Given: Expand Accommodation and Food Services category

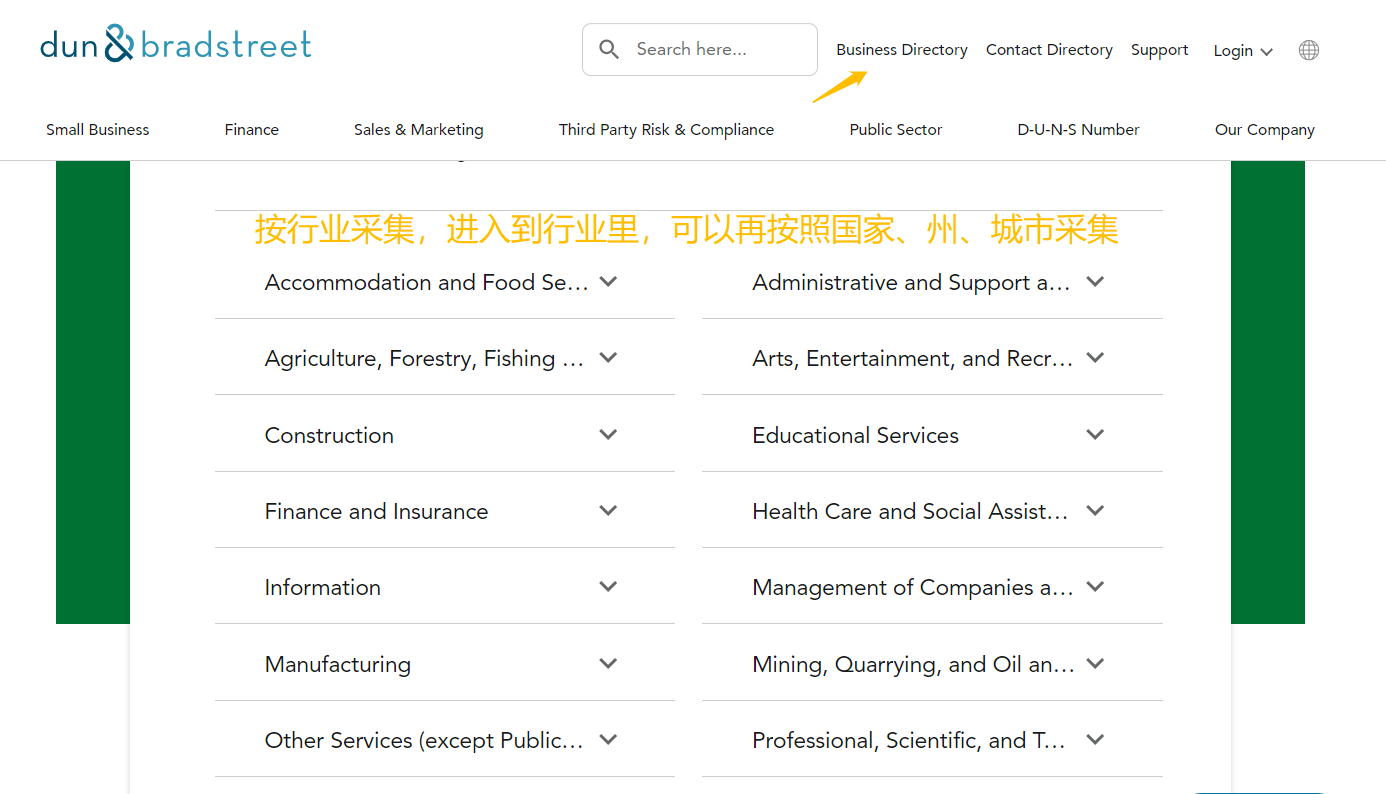Looking at the screenshot, I should [444, 282].
